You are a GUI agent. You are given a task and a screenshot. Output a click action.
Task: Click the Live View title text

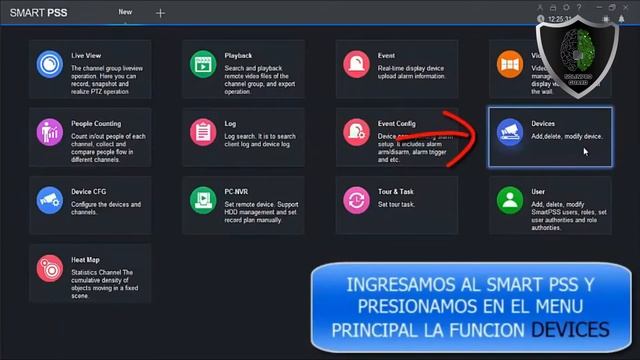[x=86, y=56]
